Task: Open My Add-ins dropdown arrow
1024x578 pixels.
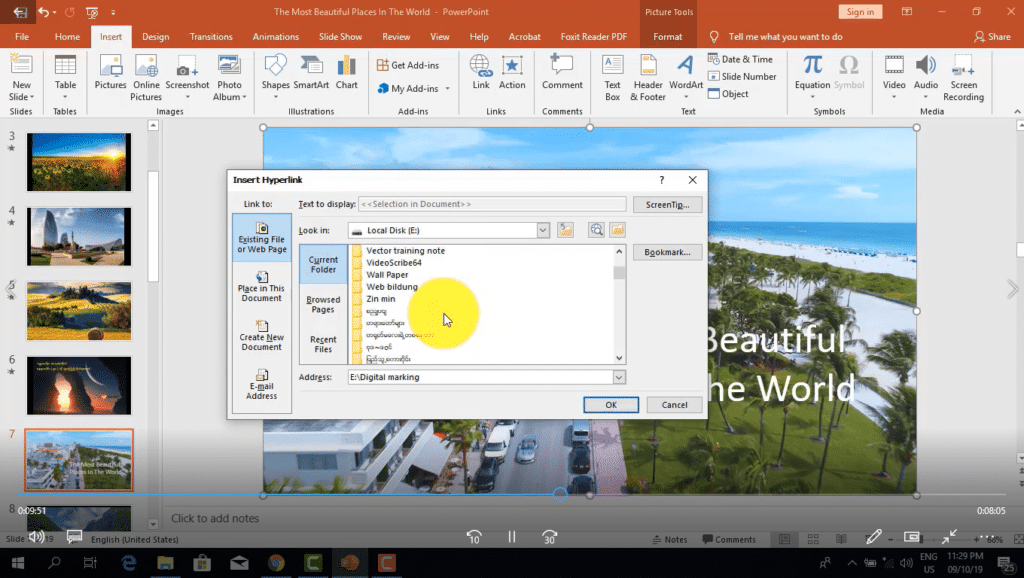Action: pyautogui.click(x=448, y=89)
